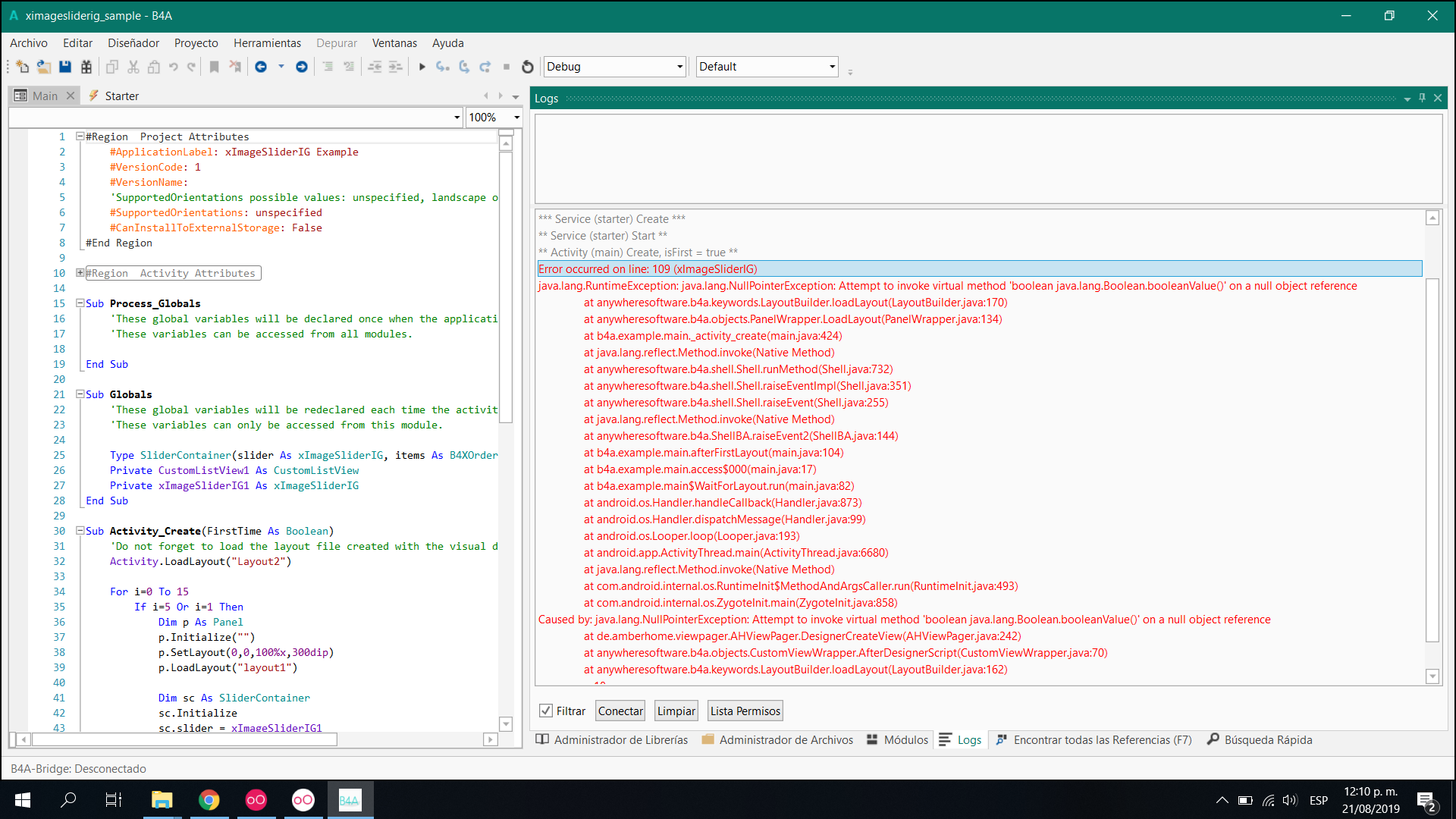Click the Restart circular arrow icon

point(528,67)
